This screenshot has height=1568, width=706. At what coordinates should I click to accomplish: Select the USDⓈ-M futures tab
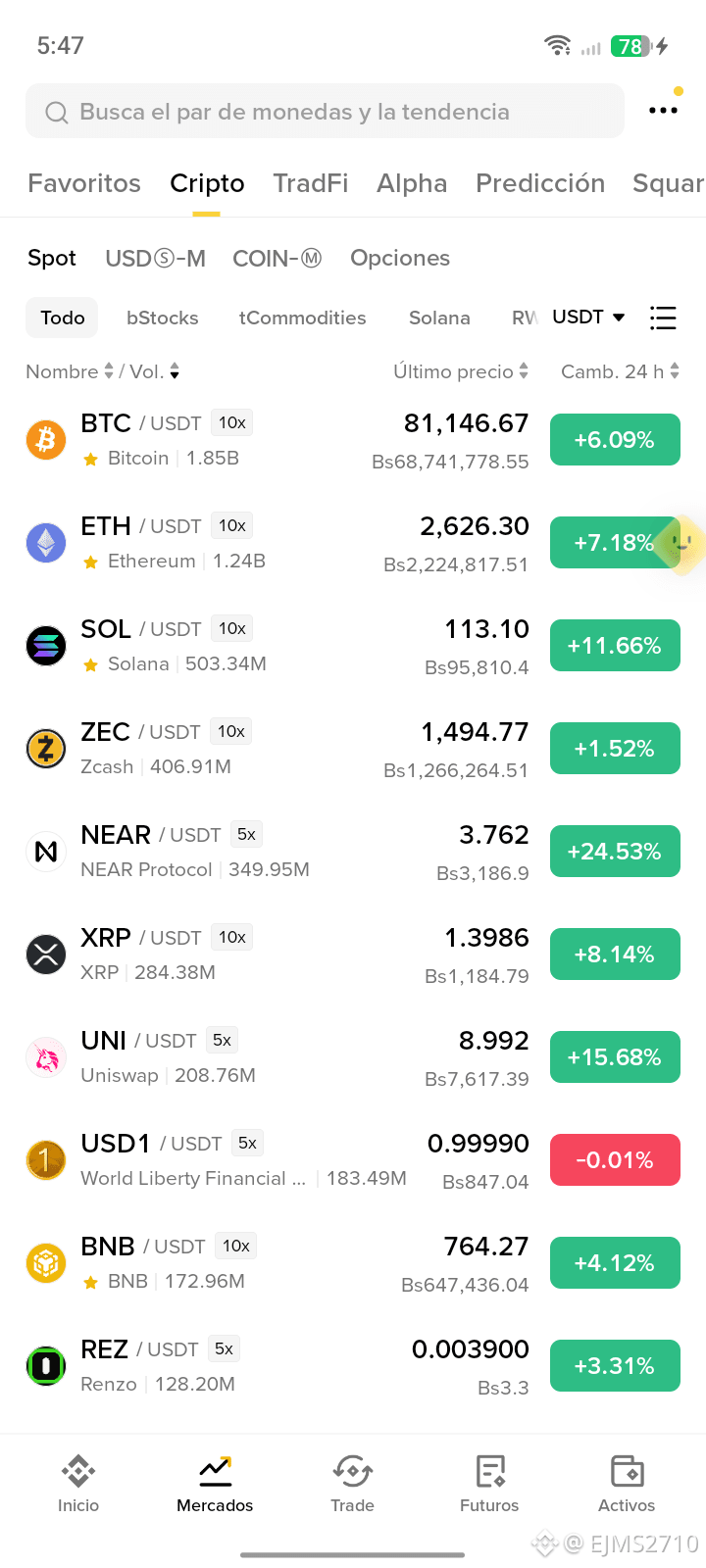155,258
